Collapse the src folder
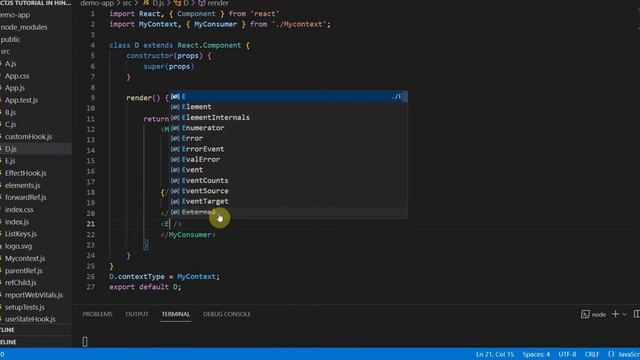The height and width of the screenshot is (360, 640). click(x=5, y=51)
